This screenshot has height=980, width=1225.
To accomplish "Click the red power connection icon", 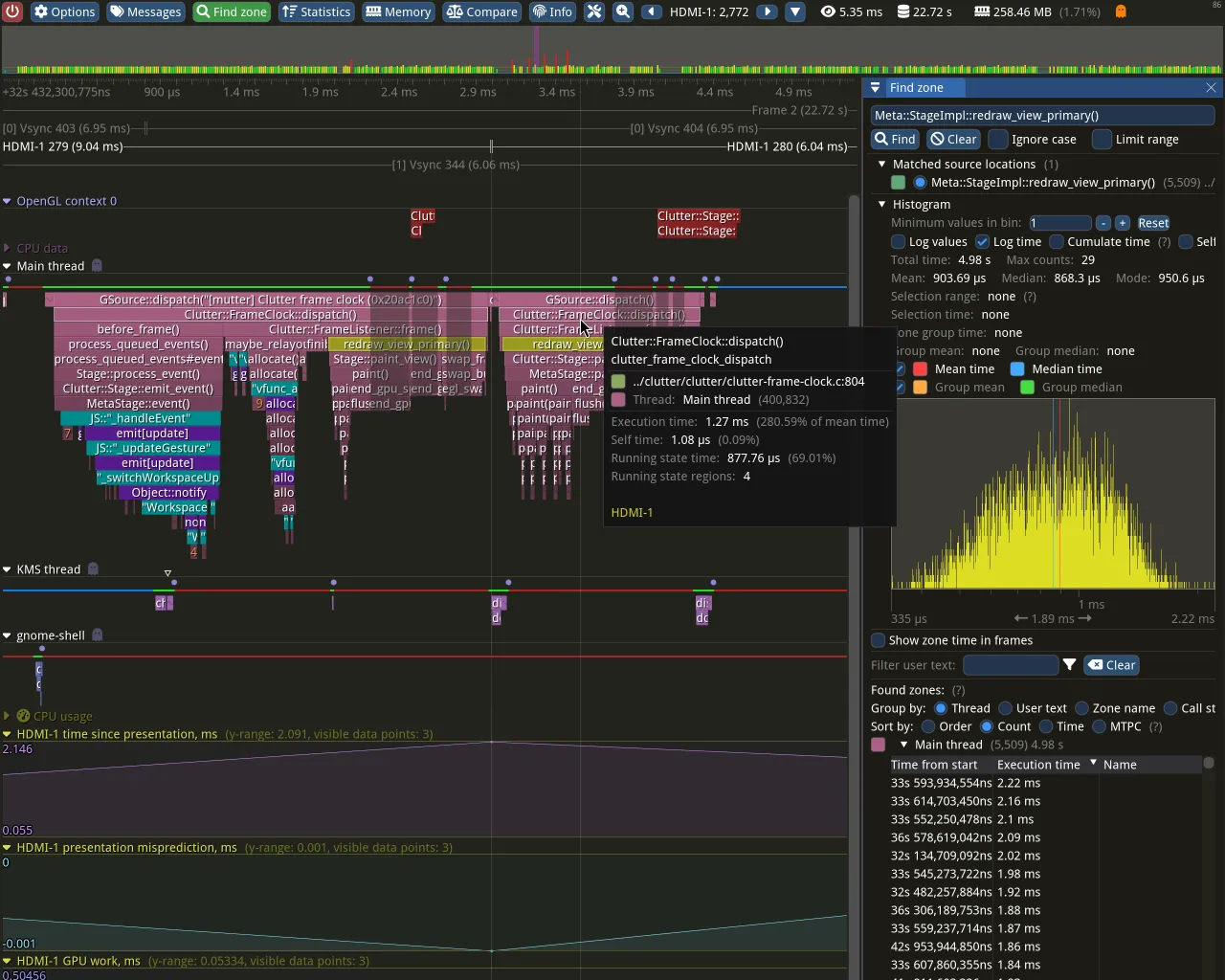I will [12, 11].
